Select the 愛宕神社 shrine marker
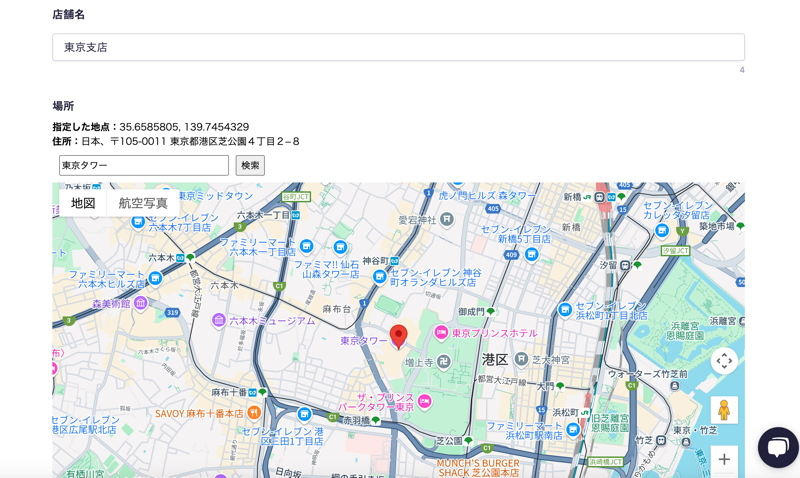This screenshot has width=800, height=478. [446, 219]
